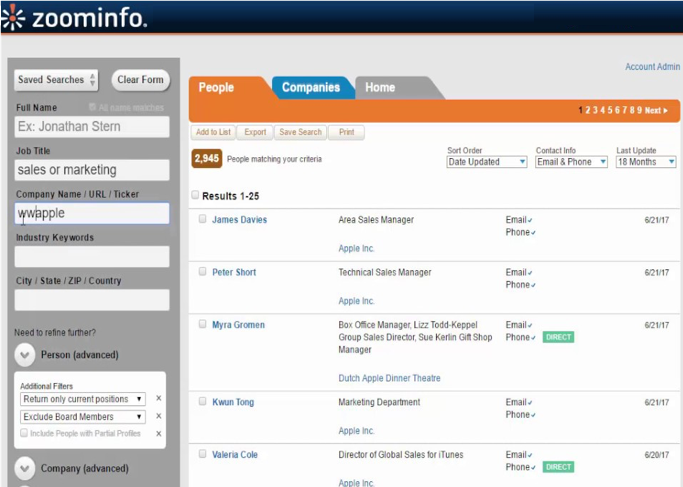Check the box for James Davies

click(203, 219)
